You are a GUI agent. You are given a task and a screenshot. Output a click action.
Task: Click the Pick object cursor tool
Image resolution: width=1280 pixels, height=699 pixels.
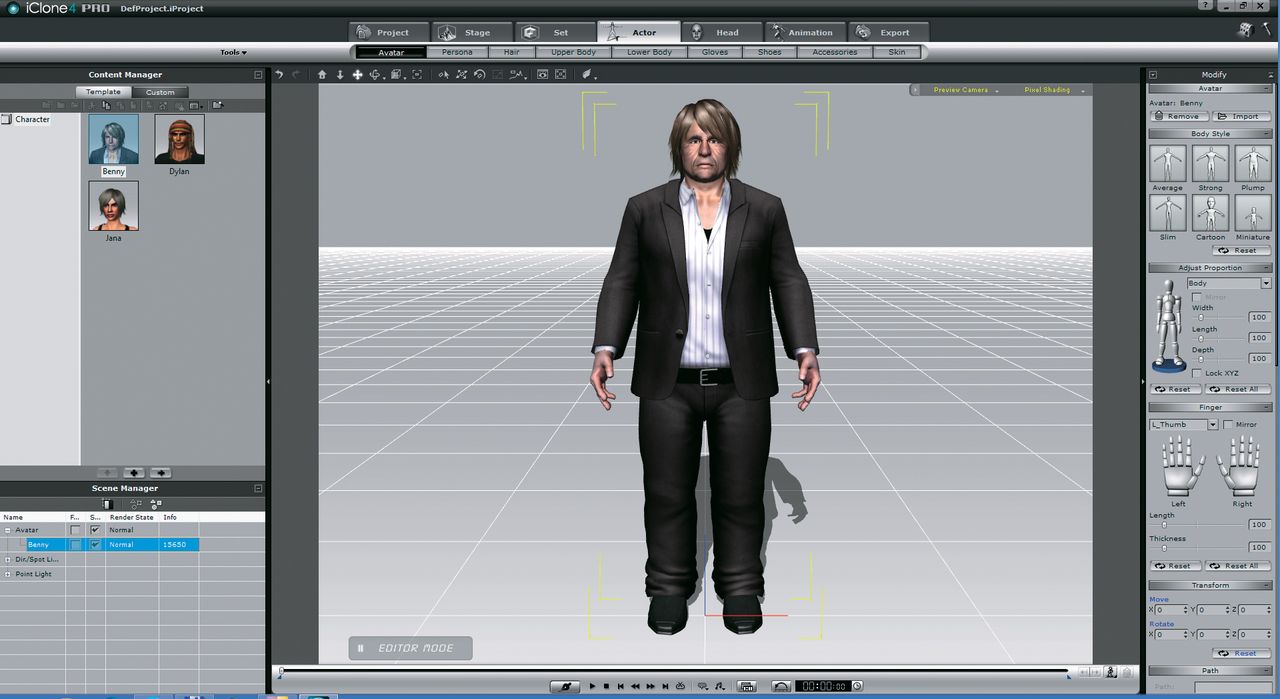click(445, 75)
